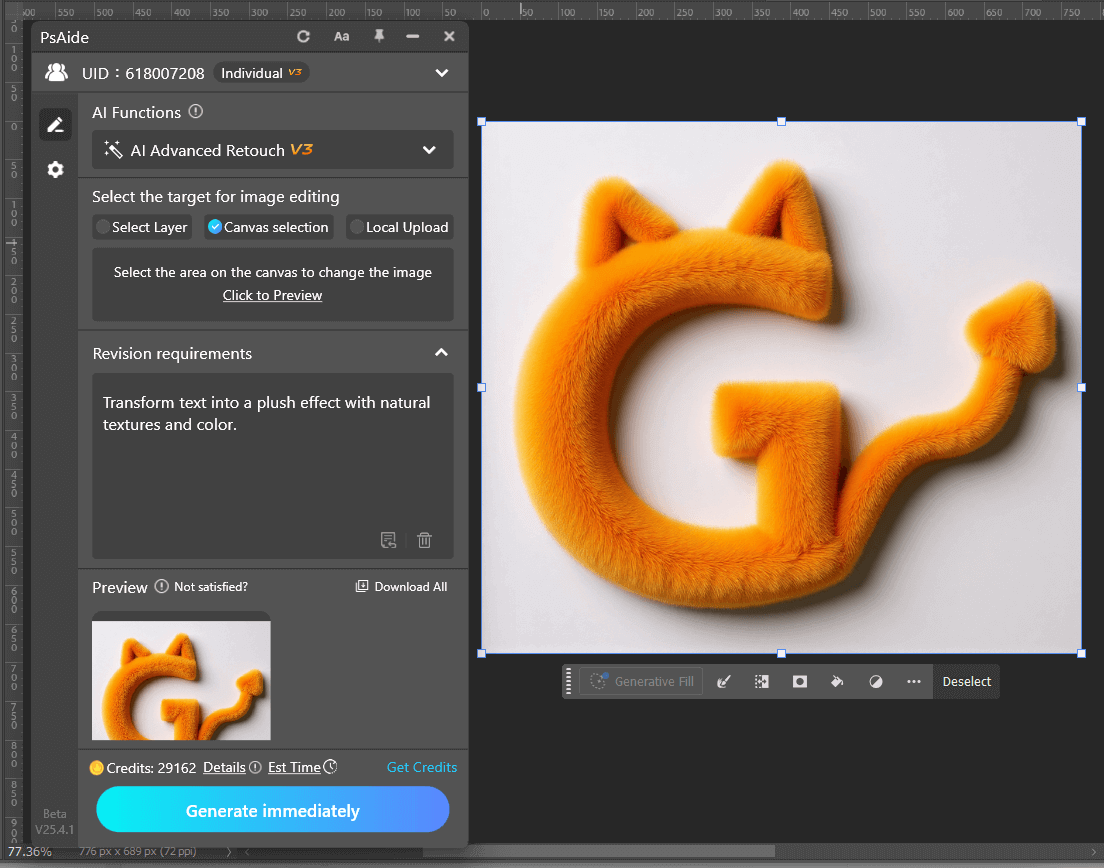The width and height of the screenshot is (1104, 868).
Task: Click the contrast adjustment icon in canvas toolbar
Action: [x=876, y=681]
